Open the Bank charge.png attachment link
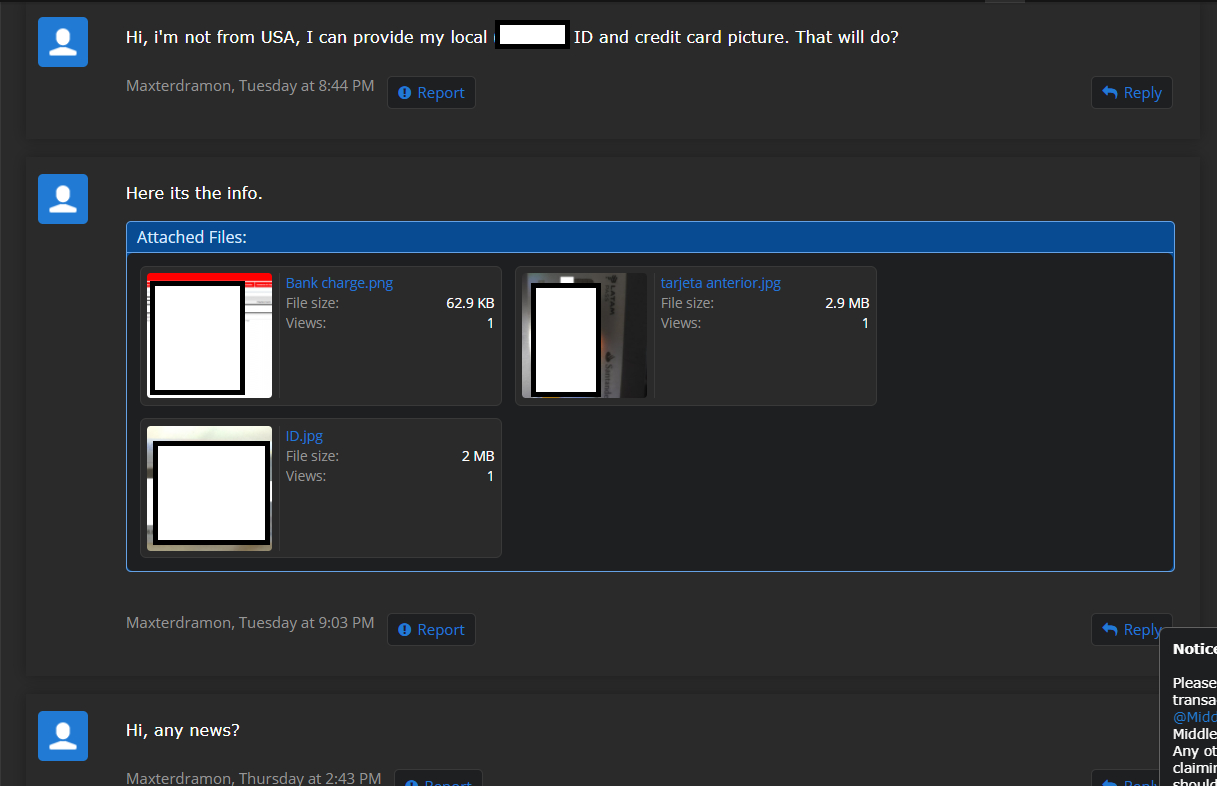 tap(339, 282)
